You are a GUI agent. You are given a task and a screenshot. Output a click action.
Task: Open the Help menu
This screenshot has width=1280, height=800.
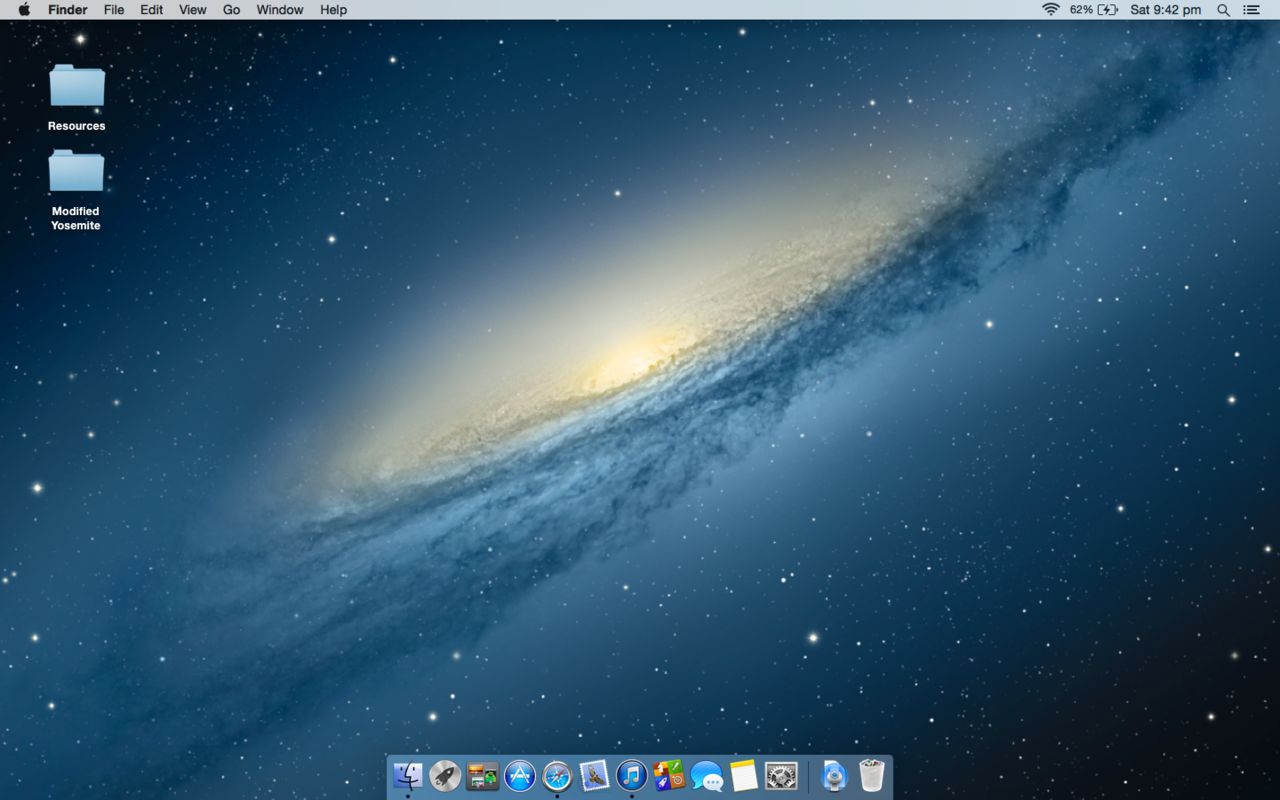point(333,10)
